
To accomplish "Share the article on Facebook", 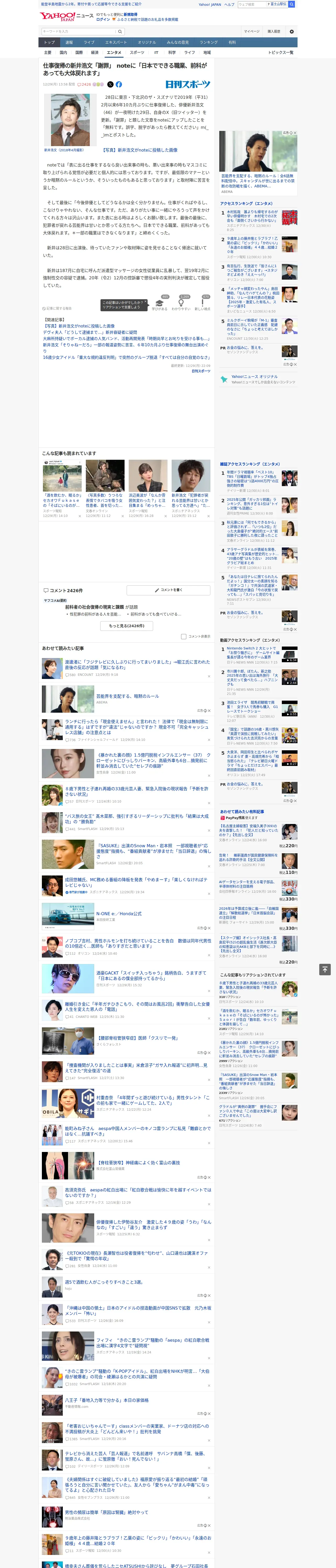I will [x=119, y=85].
